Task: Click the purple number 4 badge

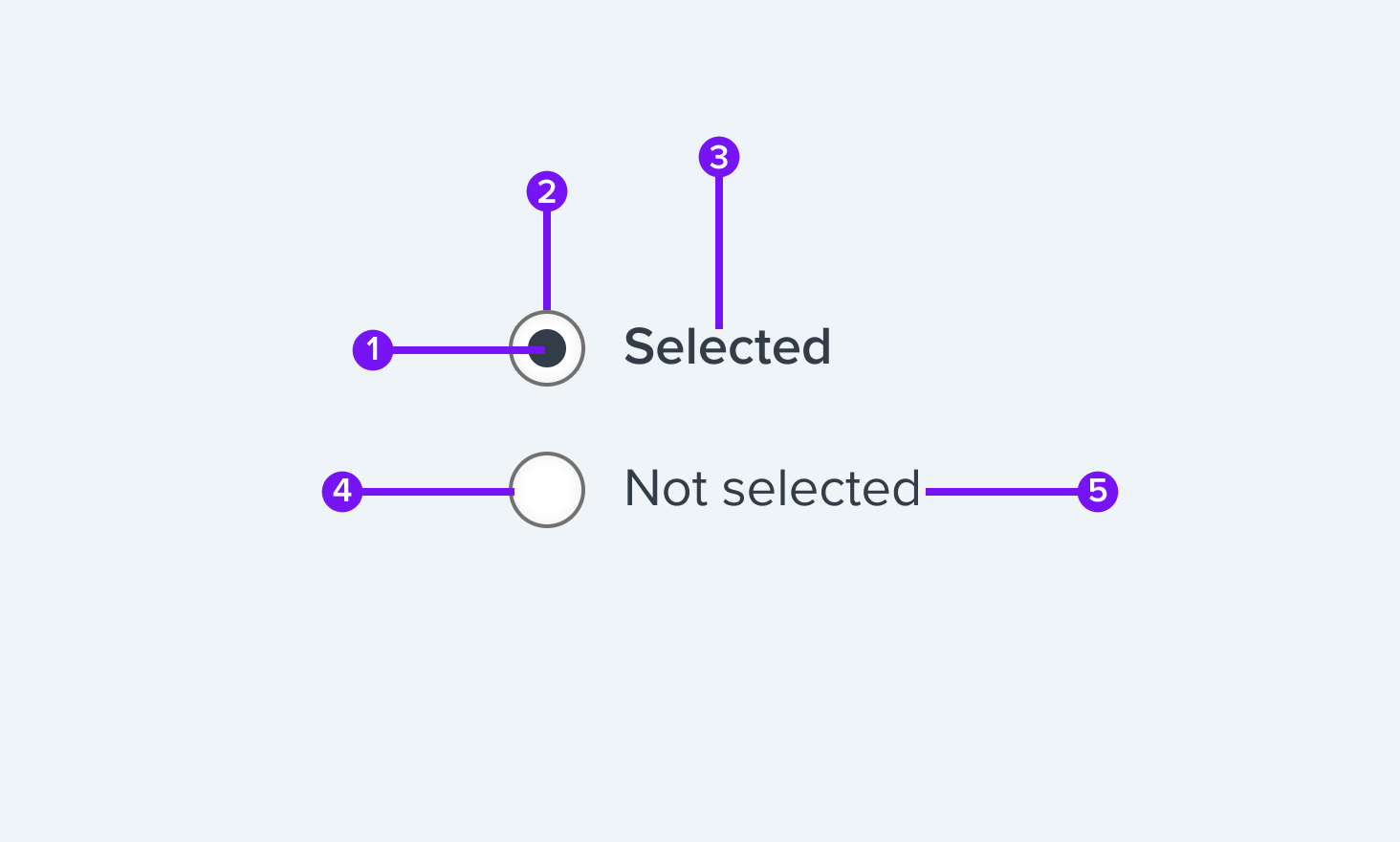Action: tap(342, 491)
